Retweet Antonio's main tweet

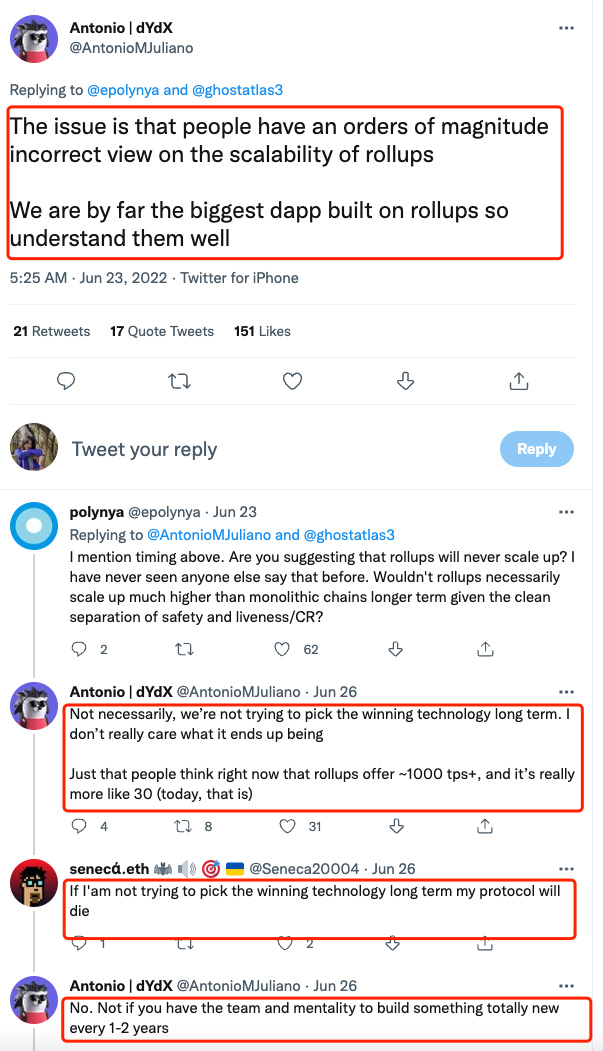point(180,381)
